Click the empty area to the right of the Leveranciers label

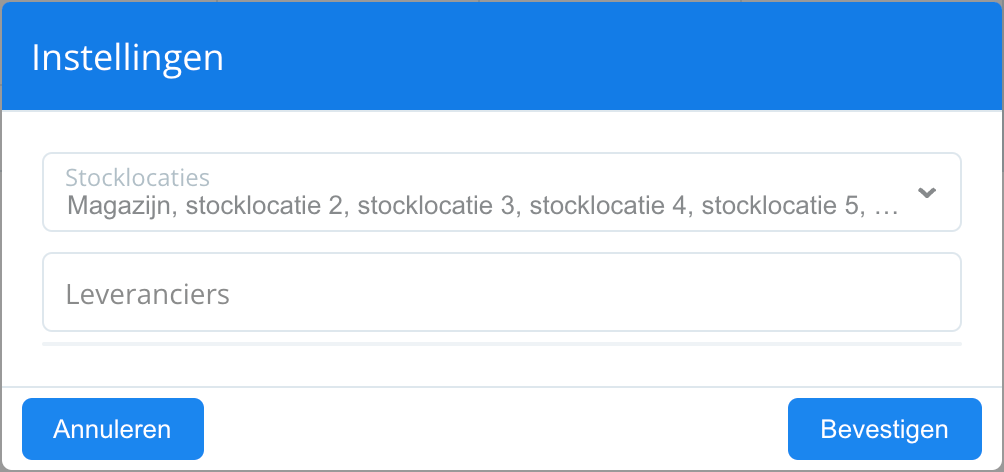[x=595, y=293]
